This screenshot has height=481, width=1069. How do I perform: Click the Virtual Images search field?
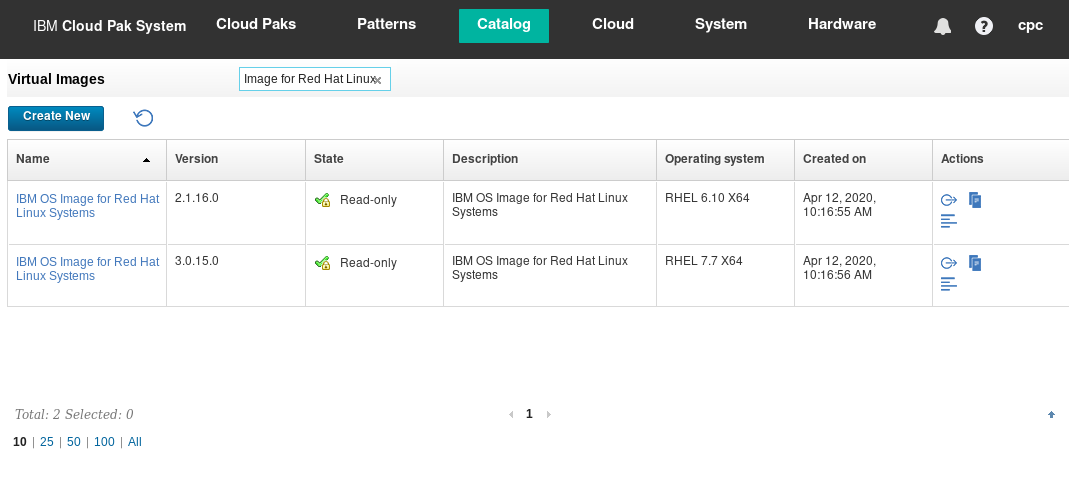pyautogui.click(x=314, y=79)
